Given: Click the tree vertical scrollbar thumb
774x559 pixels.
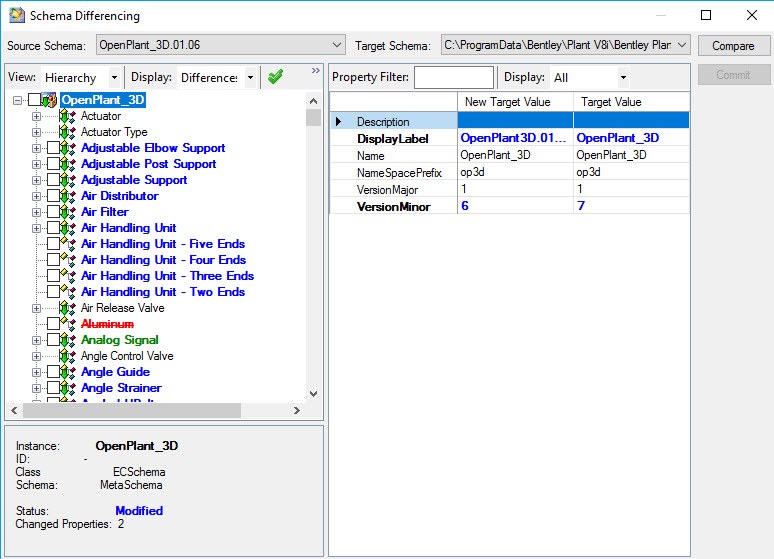Looking at the screenshot, I should [x=313, y=118].
